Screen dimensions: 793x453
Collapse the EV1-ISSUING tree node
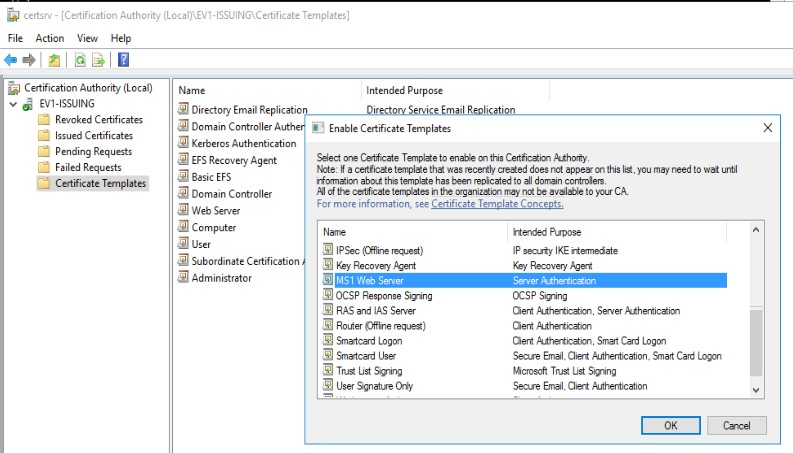click(13, 104)
